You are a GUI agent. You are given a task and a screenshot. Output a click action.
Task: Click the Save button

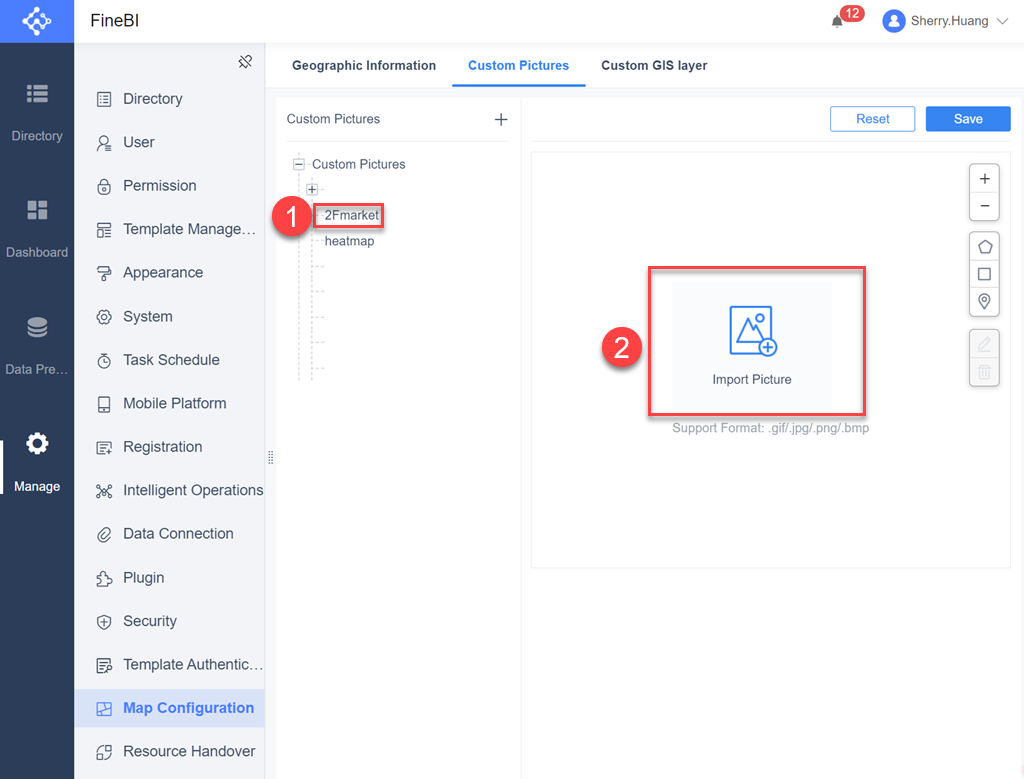point(968,119)
